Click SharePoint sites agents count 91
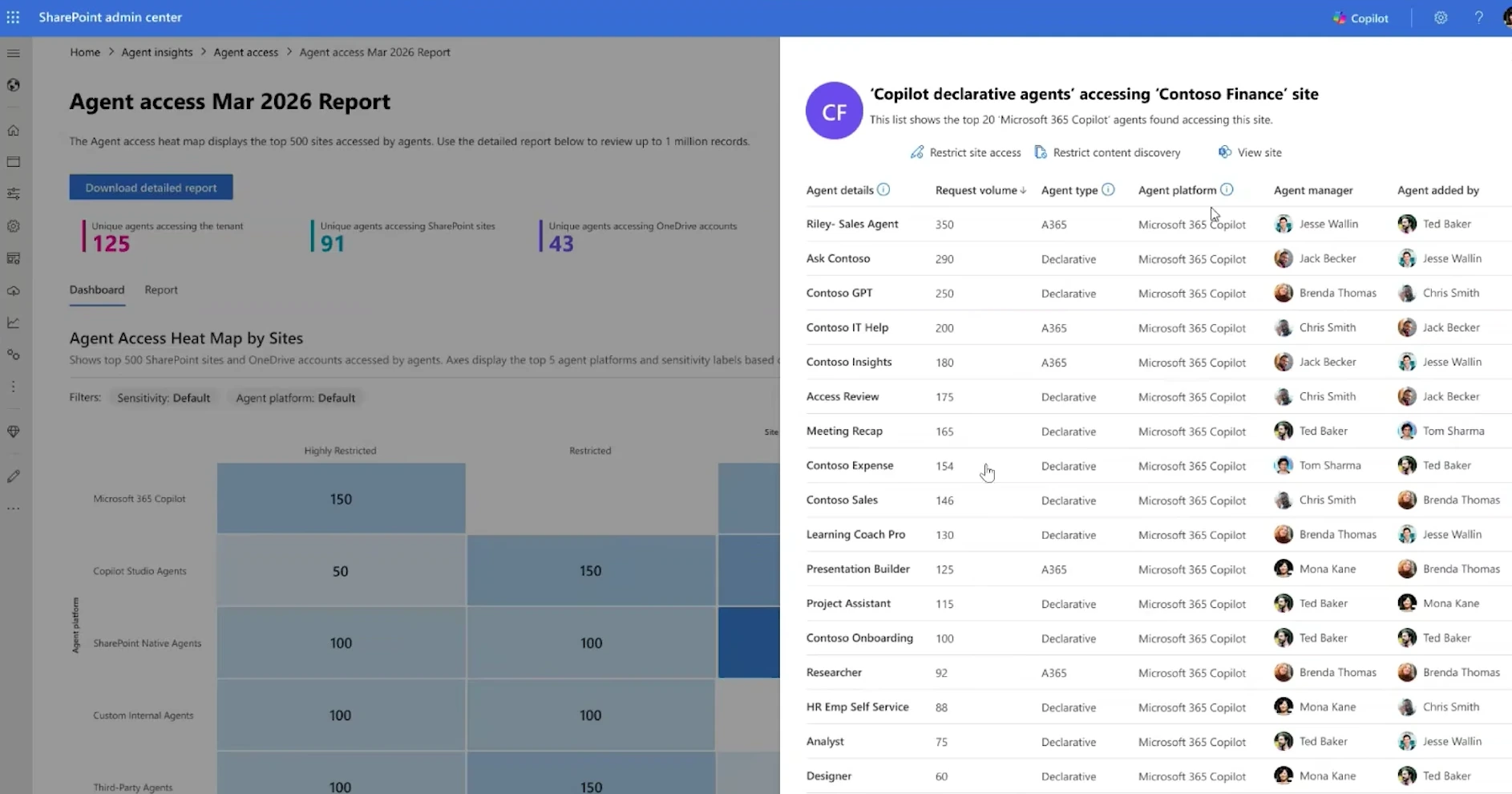Screen dimensions: 1512x794 click(332, 244)
